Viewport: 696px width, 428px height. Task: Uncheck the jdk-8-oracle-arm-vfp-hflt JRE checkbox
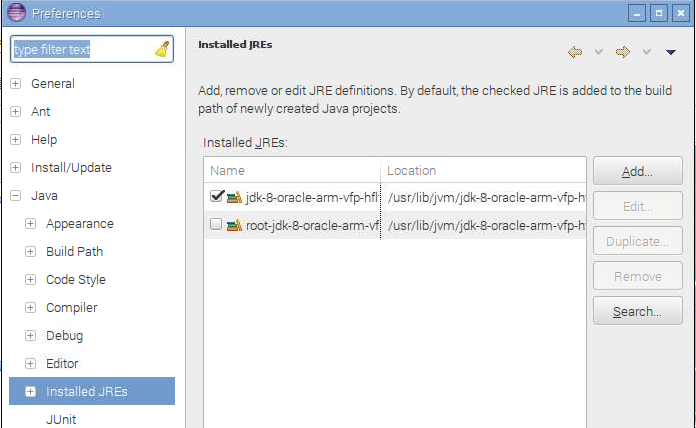click(x=216, y=196)
